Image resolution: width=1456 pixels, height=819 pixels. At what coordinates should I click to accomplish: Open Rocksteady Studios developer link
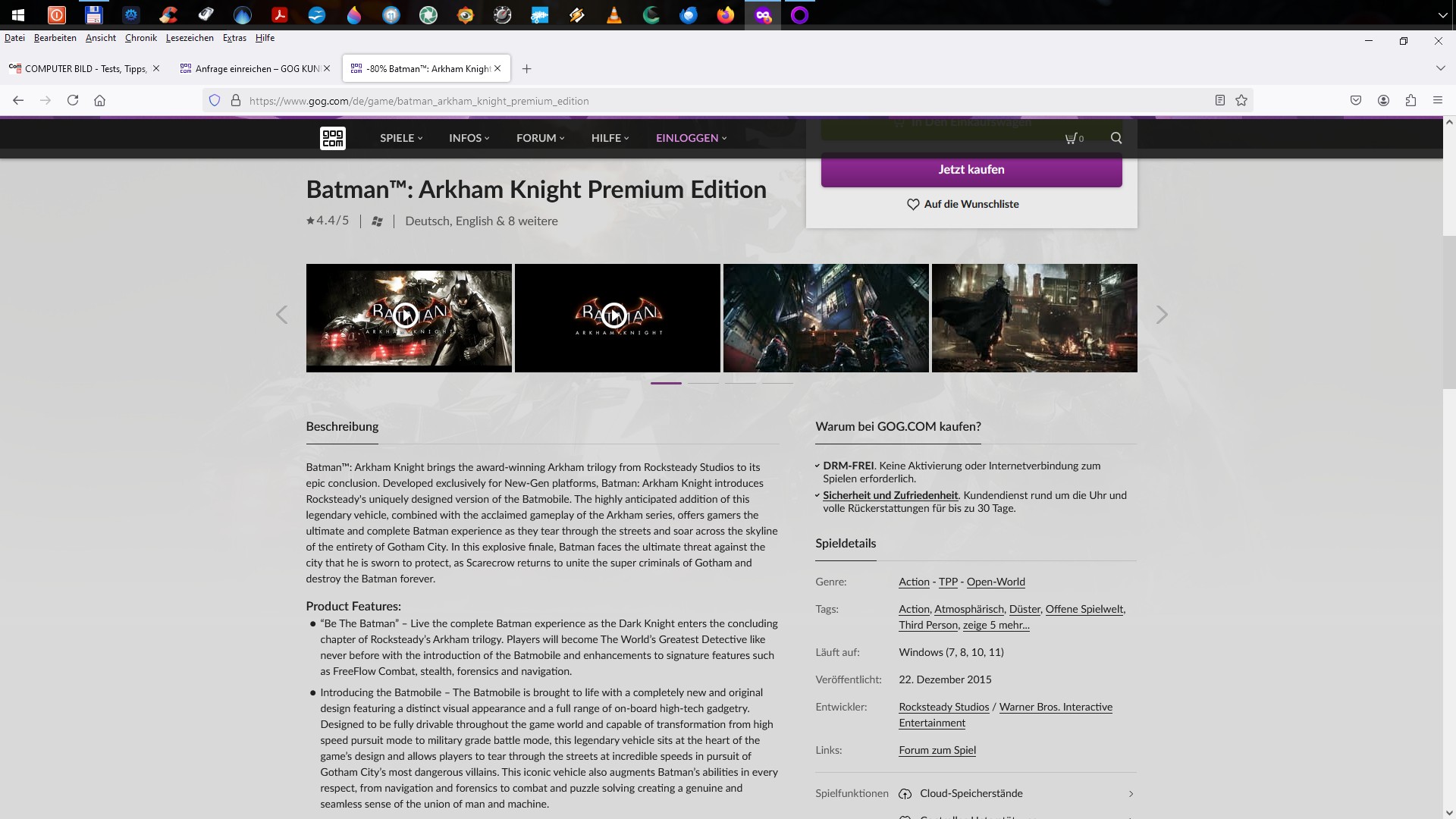944,707
